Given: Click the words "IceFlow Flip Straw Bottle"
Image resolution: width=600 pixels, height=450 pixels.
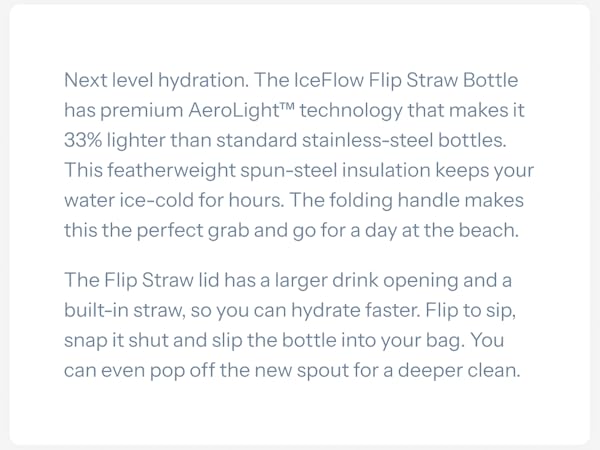Looking at the screenshot, I should [406, 80].
